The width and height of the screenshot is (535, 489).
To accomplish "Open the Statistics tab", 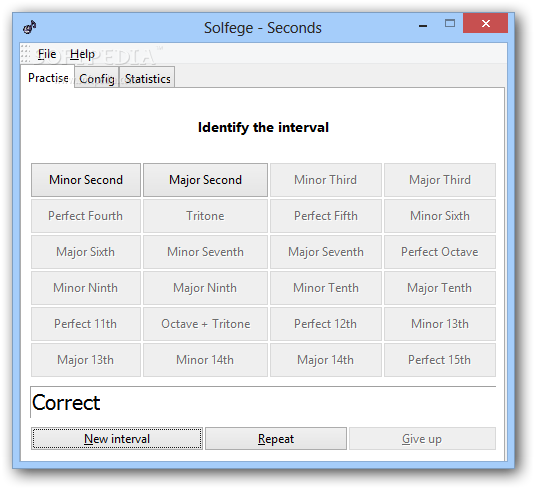I will click(x=147, y=78).
